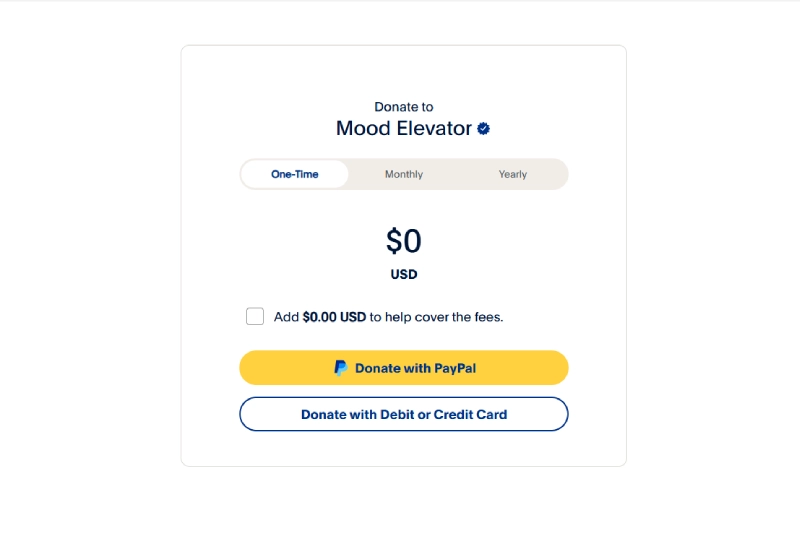Screen dimensions: 800x534
Task: Open the Mood Elevator organization name
Action: [x=403, y=129]
